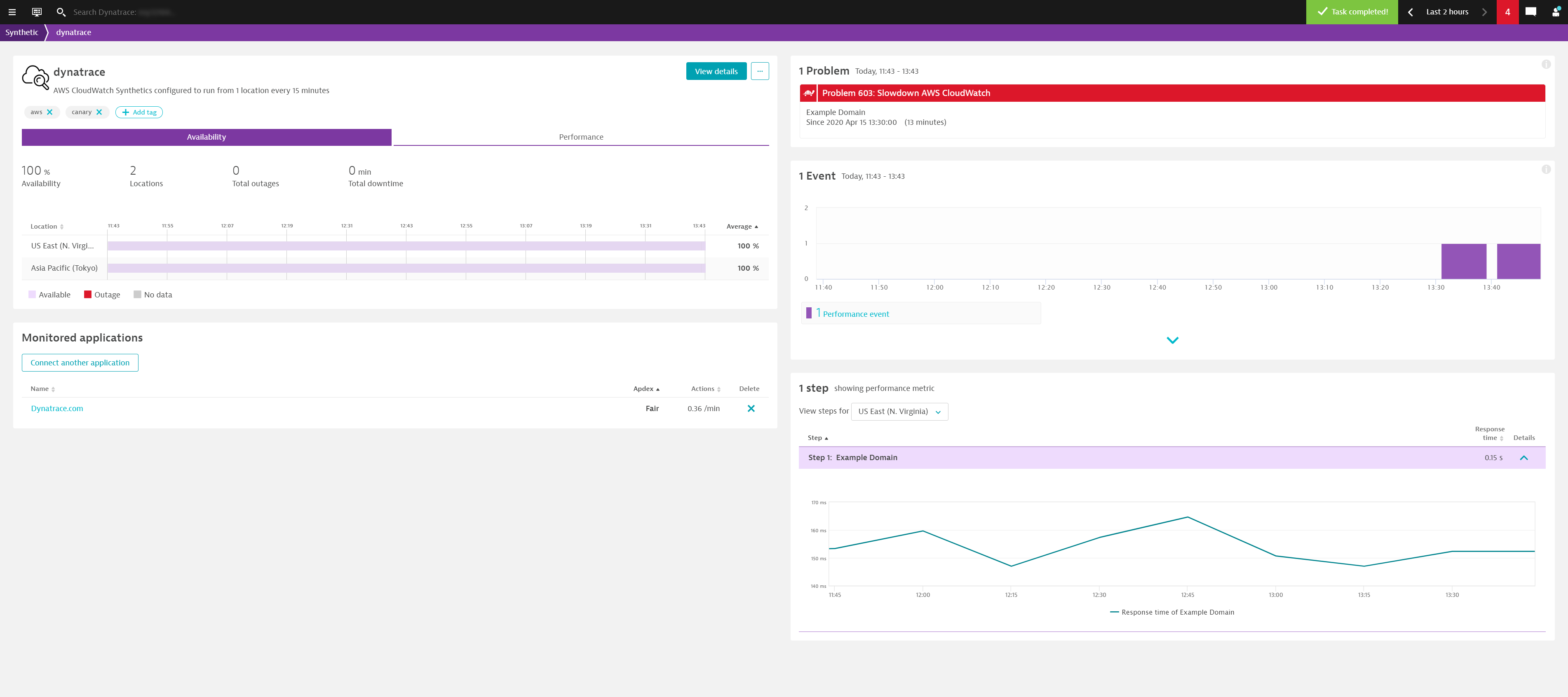Screen dimensions: 1568x697
Task: Sort by Location column
Action: (47, 226)
